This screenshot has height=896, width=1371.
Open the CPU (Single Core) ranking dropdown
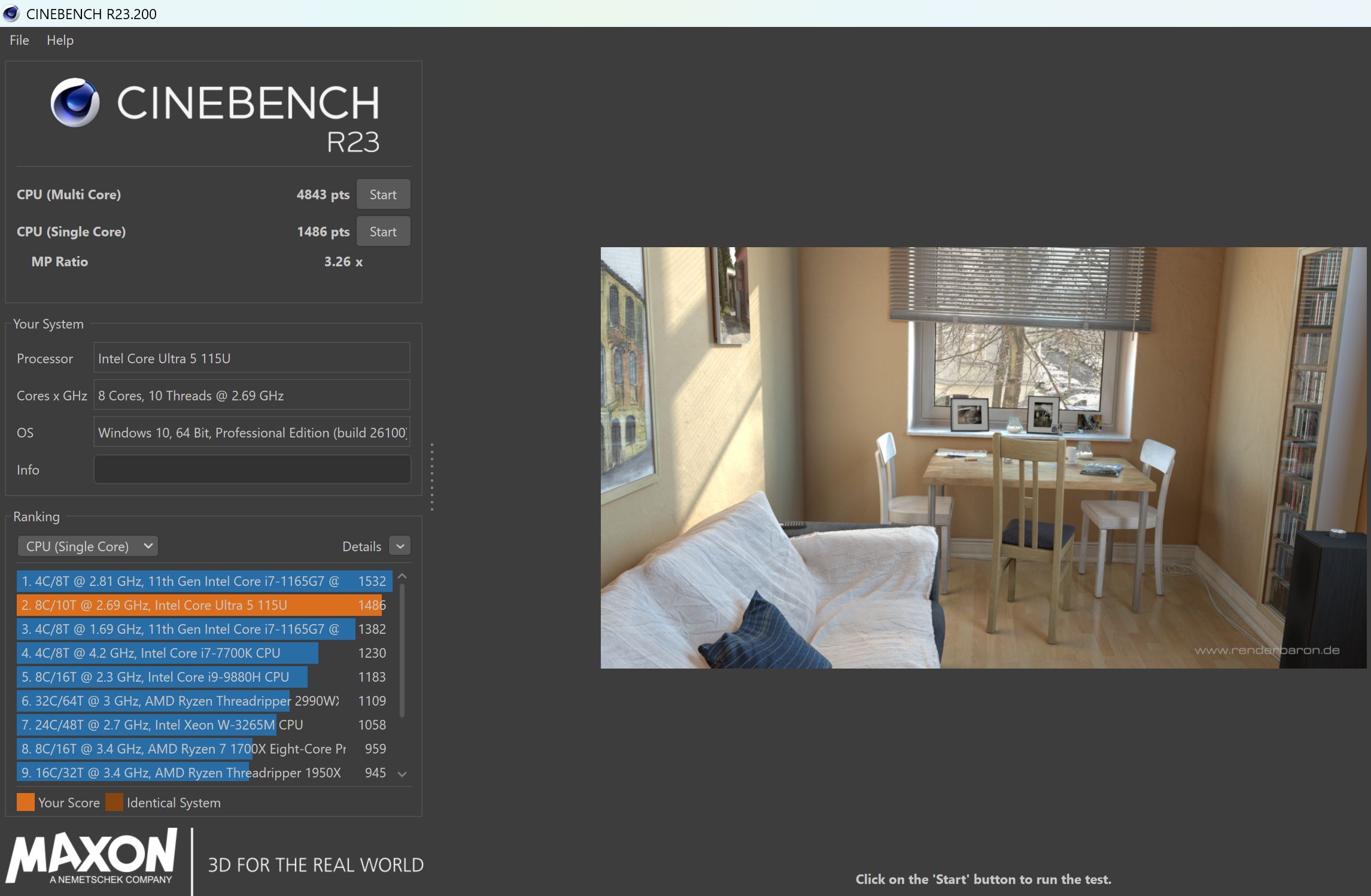(87, 546)
